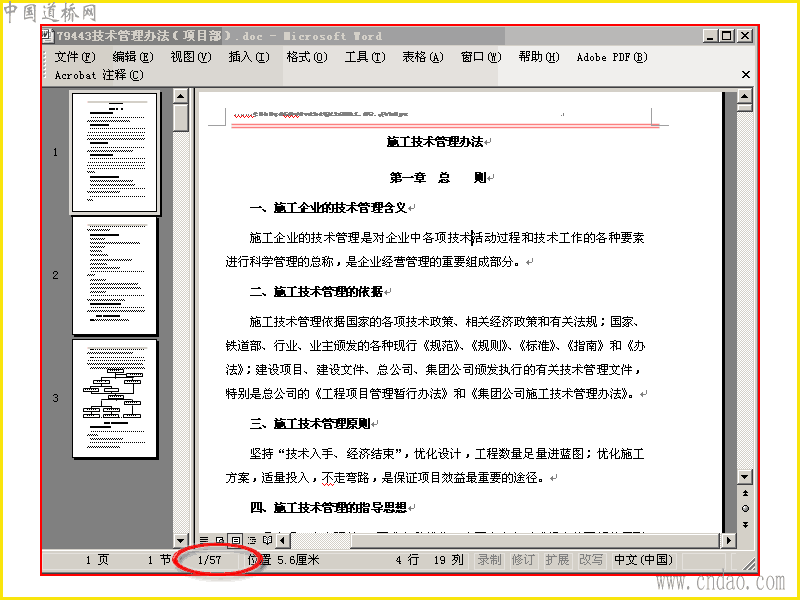Select the Print Layout view icon
800x600 pixels.
tap(236, 540)
